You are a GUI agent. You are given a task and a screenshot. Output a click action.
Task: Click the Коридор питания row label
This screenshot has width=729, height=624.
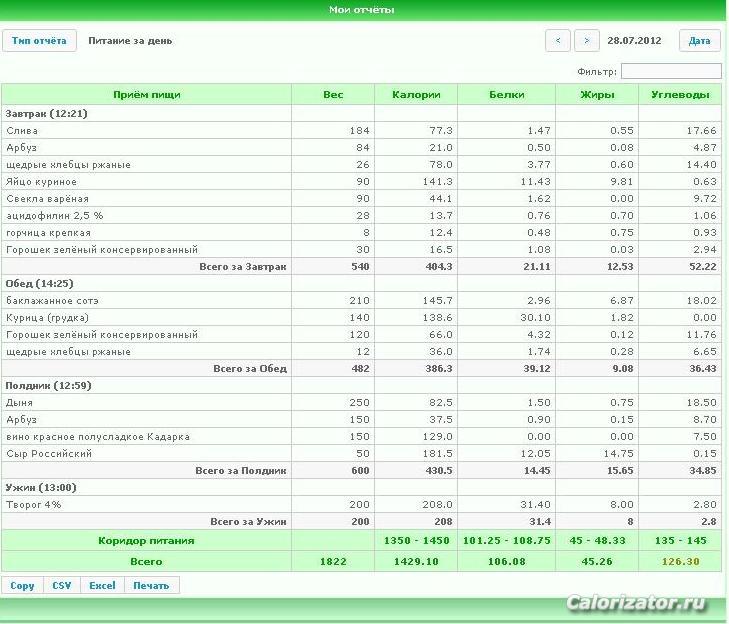(146, 541)
